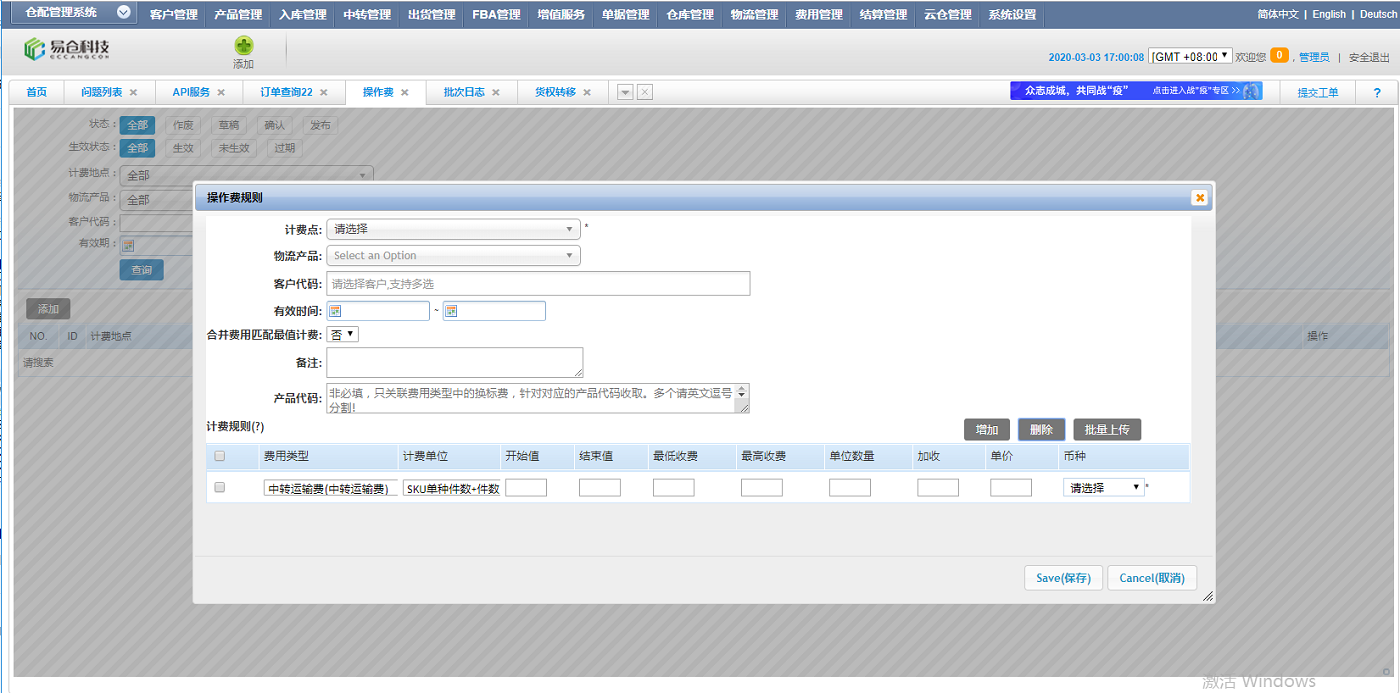Image resolution: width=1400 pixels, height=693 pixels.
Task: Tick the select-all checkbox in the 计费规则 header
Action: click(x=220, y=456)
